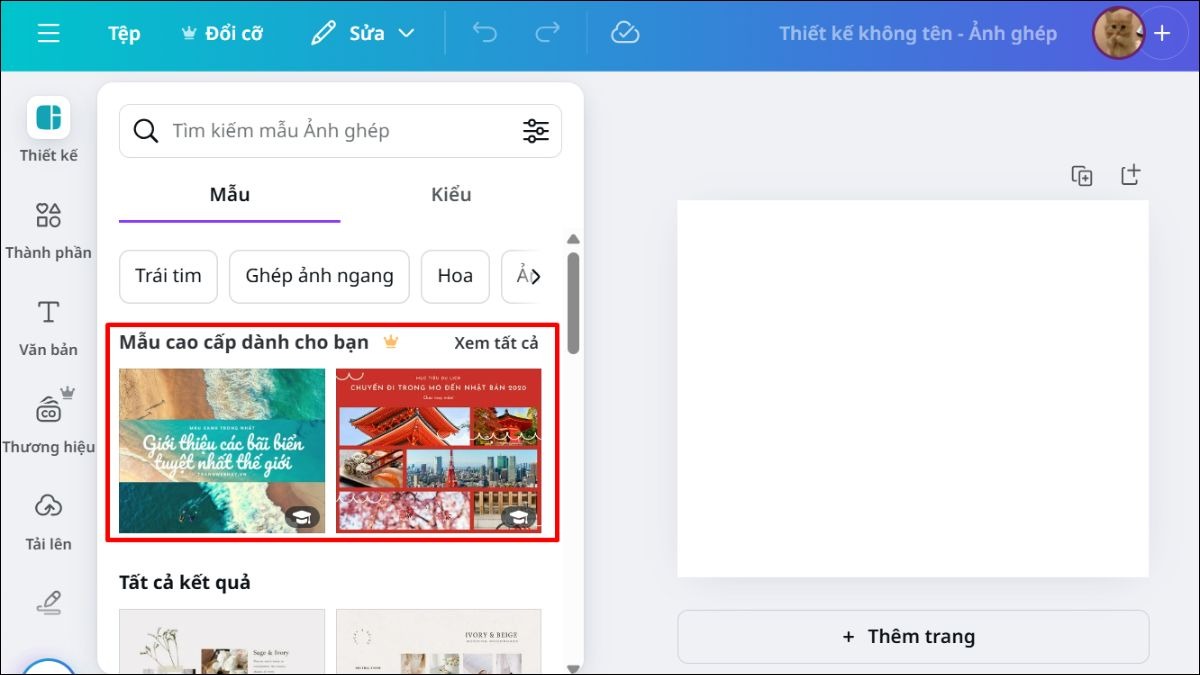Image resolution: width=1200 pixels, height=675 pixels.
Task: Click the Mẫu cao cấp dành cho bạn heading
Action: (x=244, y=343)
